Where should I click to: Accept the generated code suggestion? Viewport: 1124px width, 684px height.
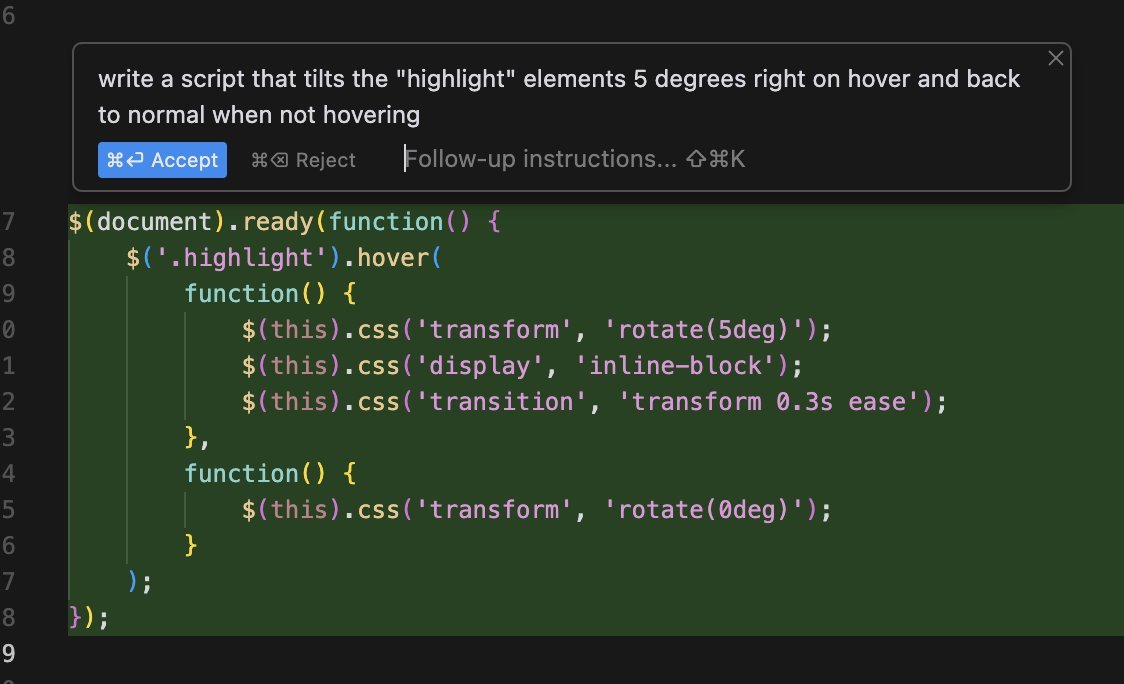click(x=162, y=160)
